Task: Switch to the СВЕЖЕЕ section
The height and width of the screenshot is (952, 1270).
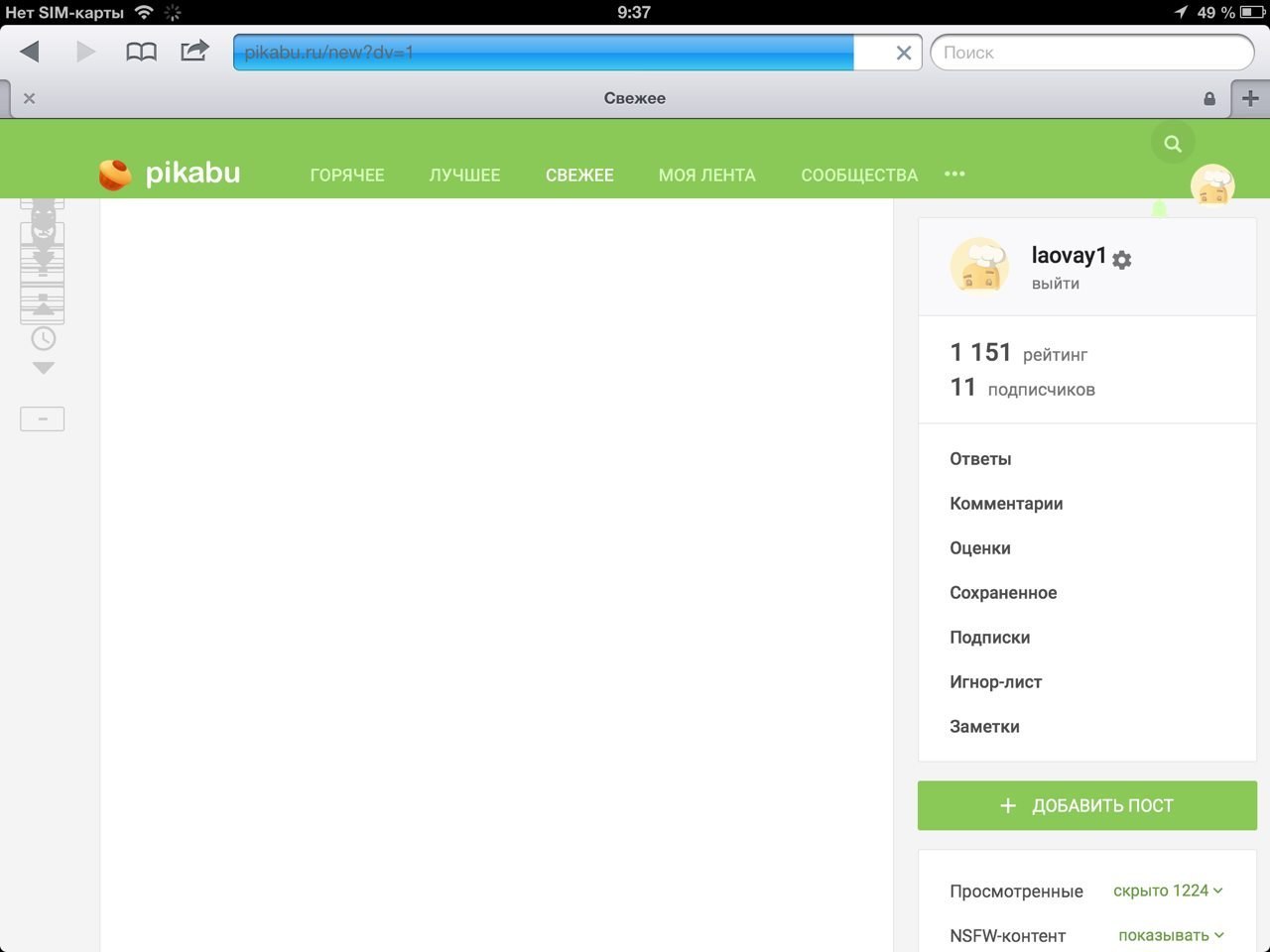Action: point(579,176)
